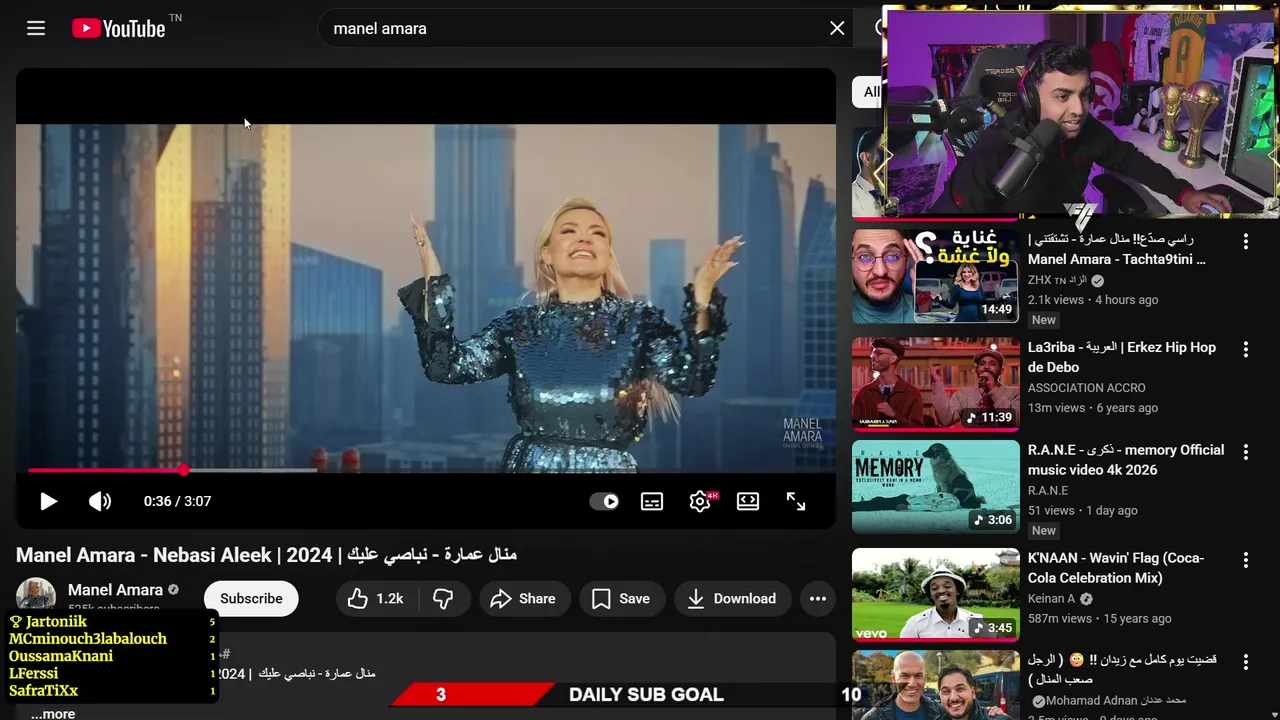Open the 'Manel Amara - Tachta9tini' video title
1280x720 pixels.
[1117, 249]
